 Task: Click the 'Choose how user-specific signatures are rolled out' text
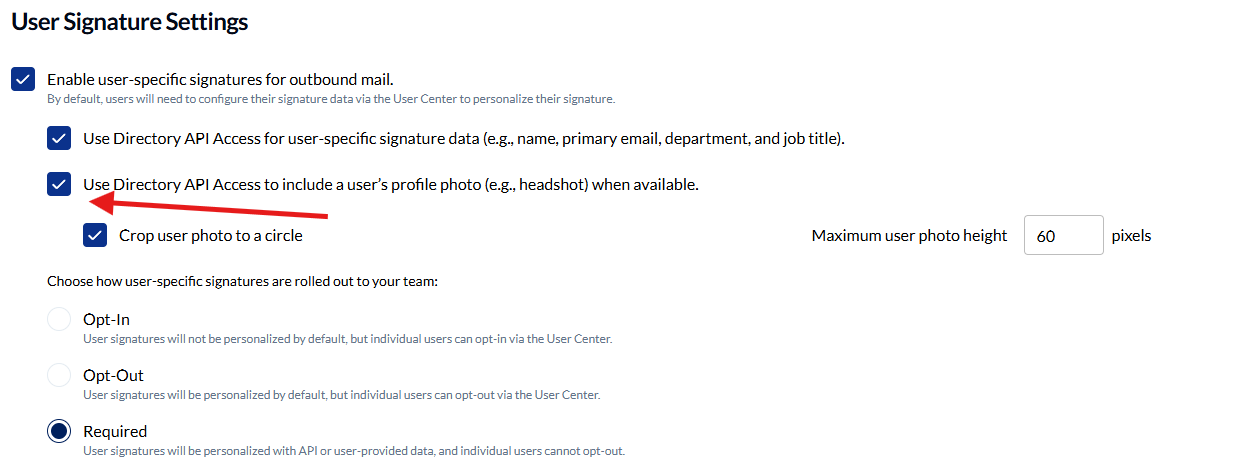tap(243, 282)
